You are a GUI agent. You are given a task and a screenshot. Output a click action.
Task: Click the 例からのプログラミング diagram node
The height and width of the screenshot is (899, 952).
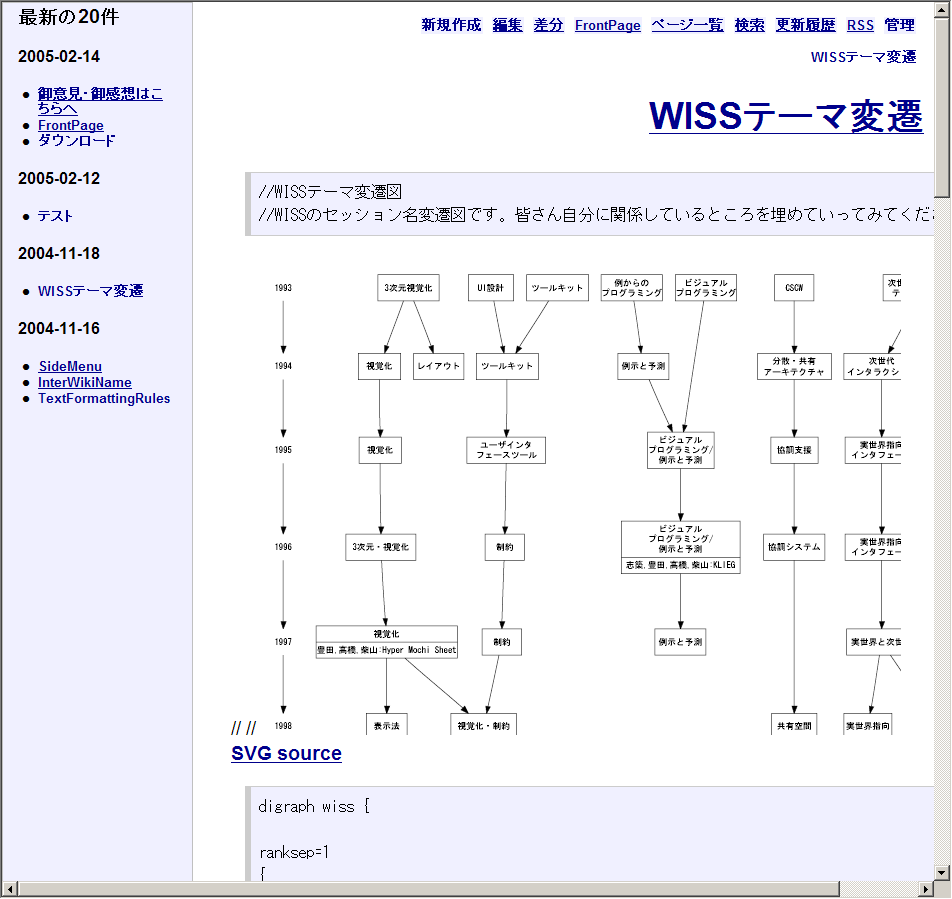point(631,288)
